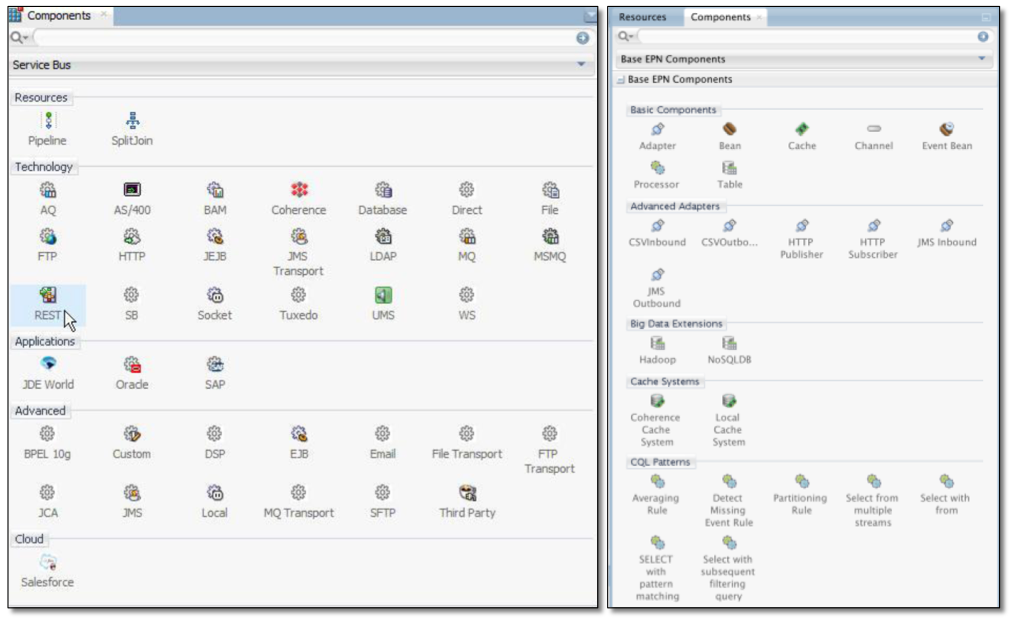The image size is (1013, 620).
Task: Select the SplitJoin resource icon
Action: click(132, 121)
